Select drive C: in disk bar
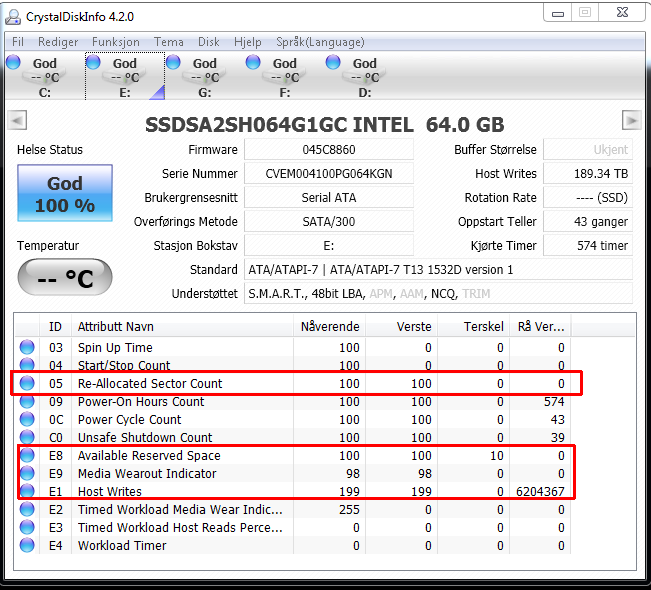Image resolution: width=651 pixels, height=590 pixels. [x=45, y=76]
